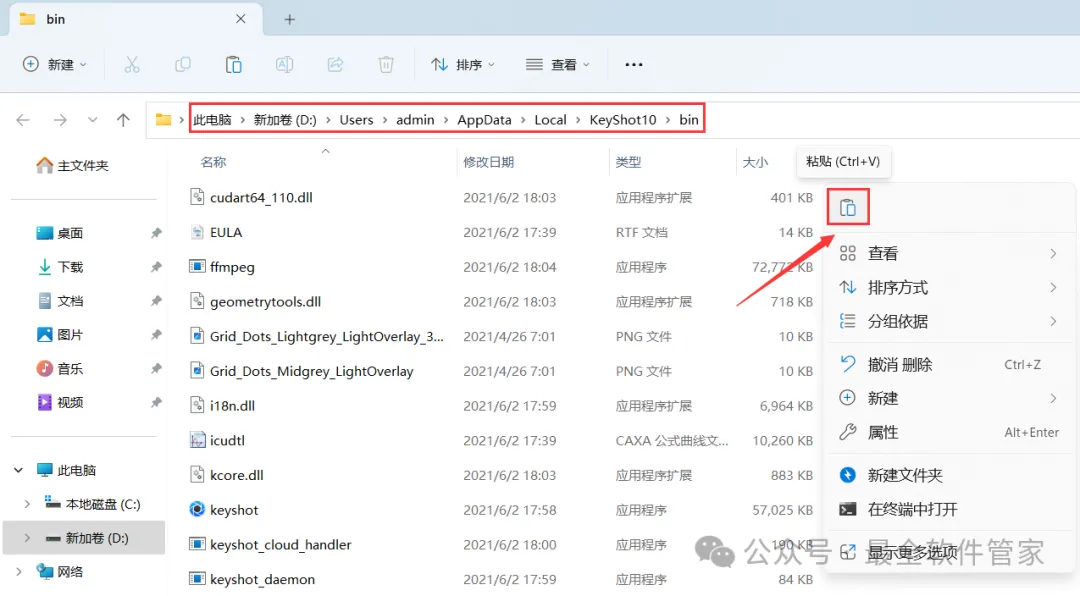
Task: Unpin 桌面 using its pin icon
Action: (x=156, y=234)
